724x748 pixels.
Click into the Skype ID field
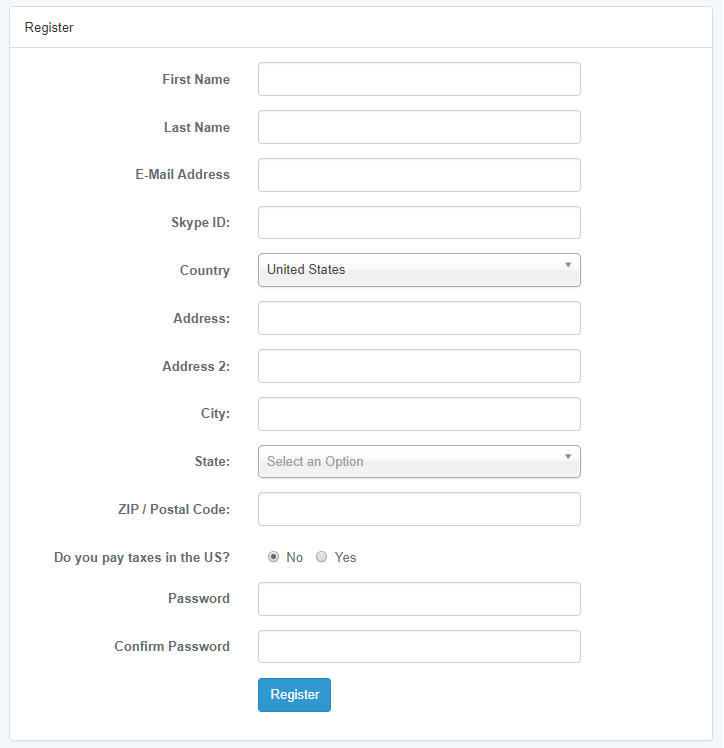(419, 223)
